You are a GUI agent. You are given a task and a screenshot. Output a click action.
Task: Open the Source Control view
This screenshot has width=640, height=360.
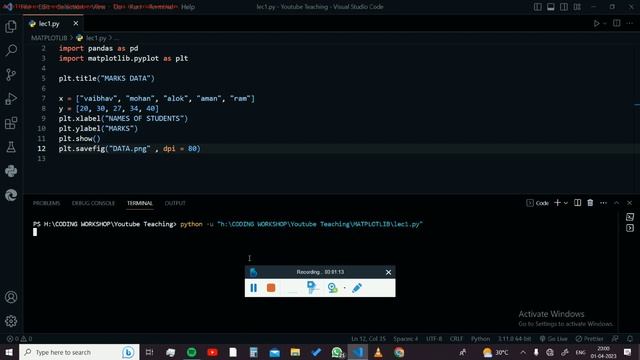(11, 74)
